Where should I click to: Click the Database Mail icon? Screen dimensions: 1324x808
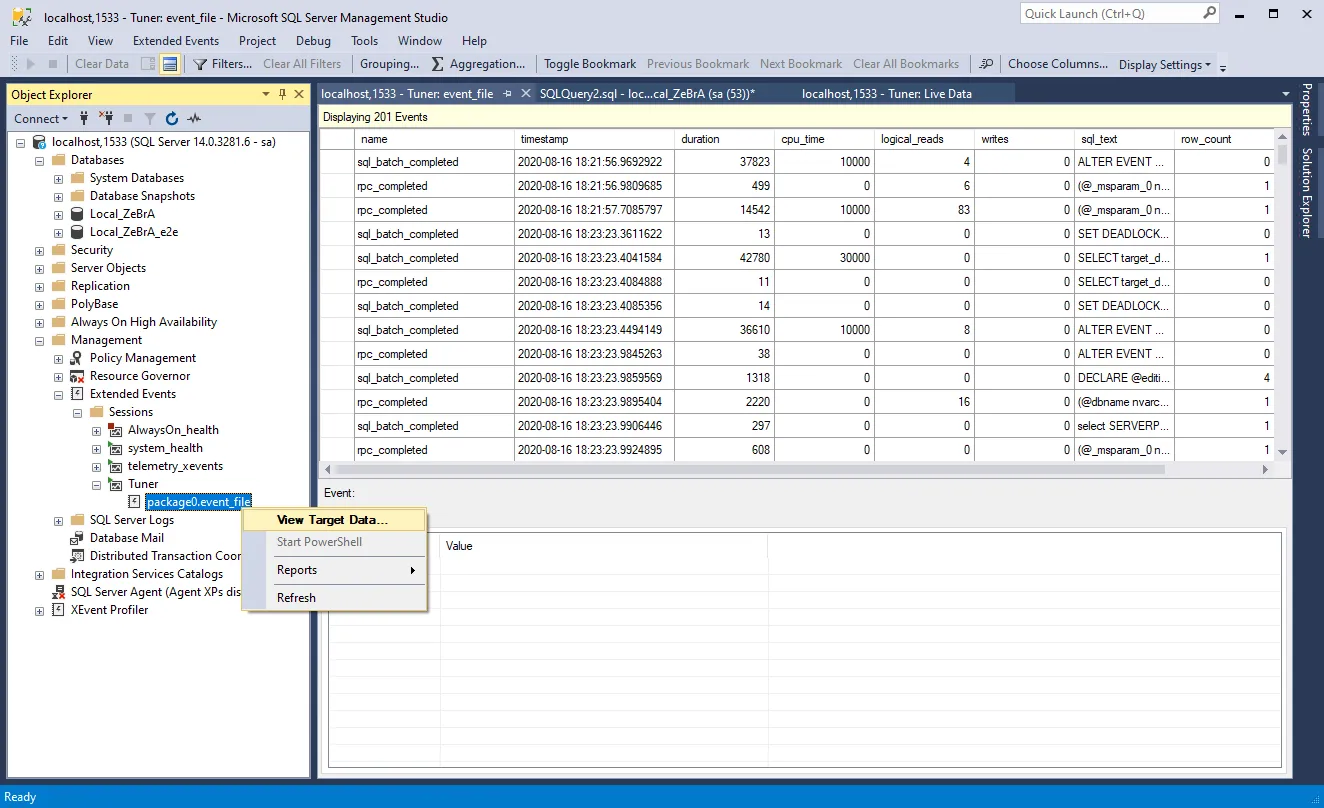(x=78, y=538)
